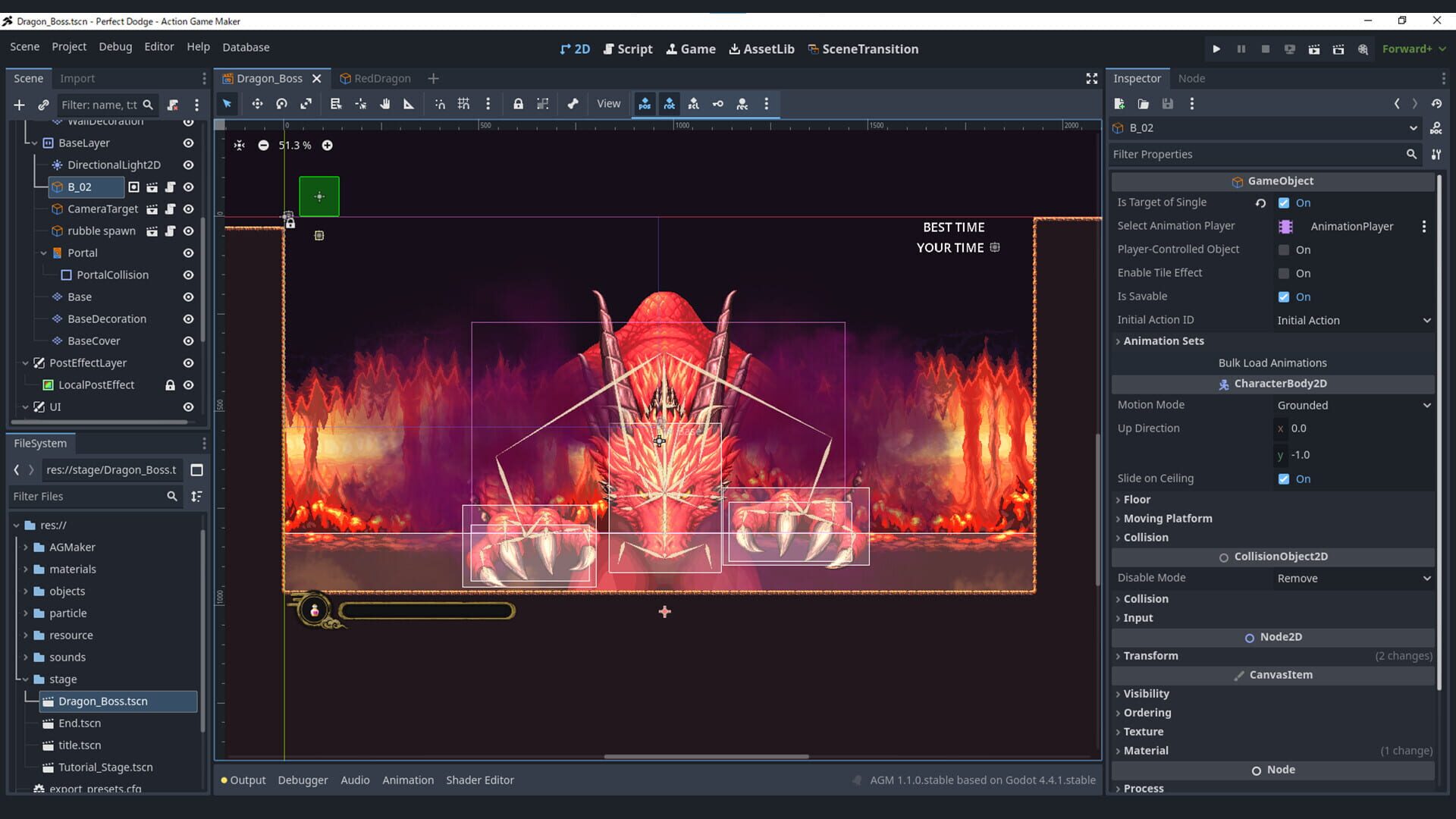Open the Forward+ renderer dropdown
Image resolution: width=1456 pixels, height=819 pixels.
[x=1410, y=48]
